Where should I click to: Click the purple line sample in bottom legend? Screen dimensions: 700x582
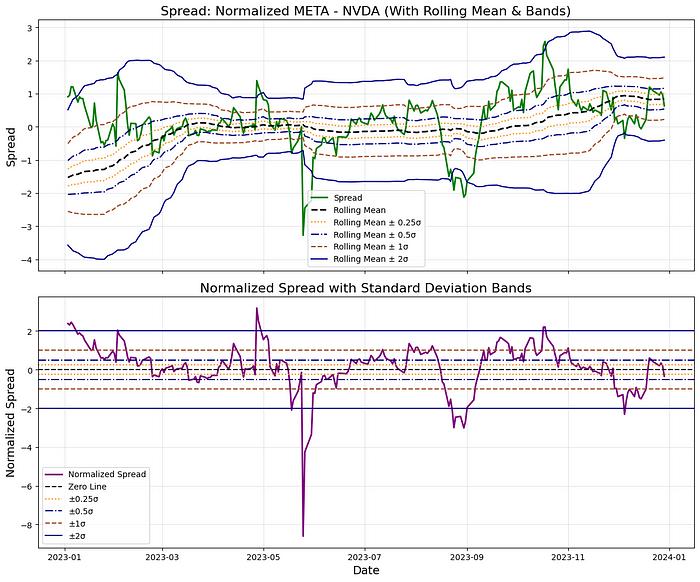point(54,474)
